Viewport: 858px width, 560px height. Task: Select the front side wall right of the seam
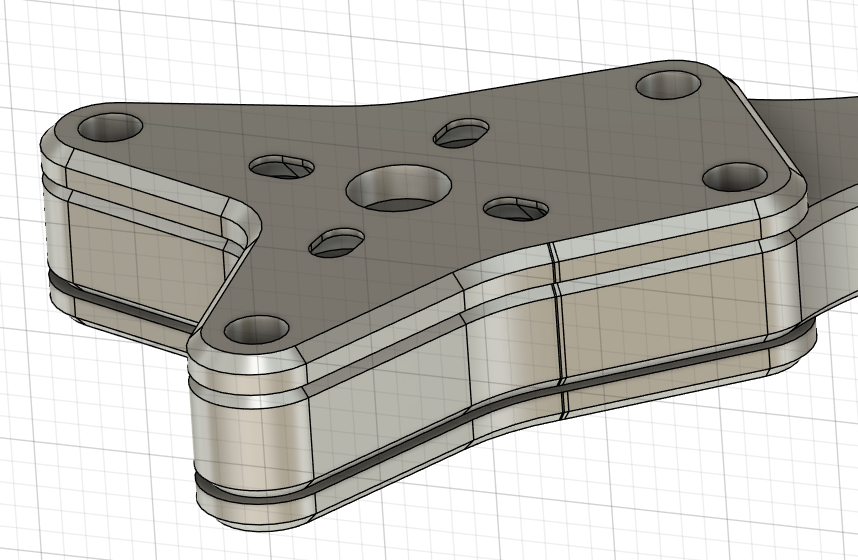[x=660, y=320]
